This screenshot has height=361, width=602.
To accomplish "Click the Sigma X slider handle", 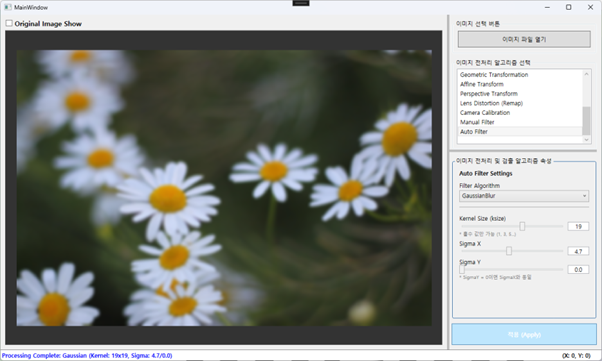I will pyautogui.click(x=509, y=251).
